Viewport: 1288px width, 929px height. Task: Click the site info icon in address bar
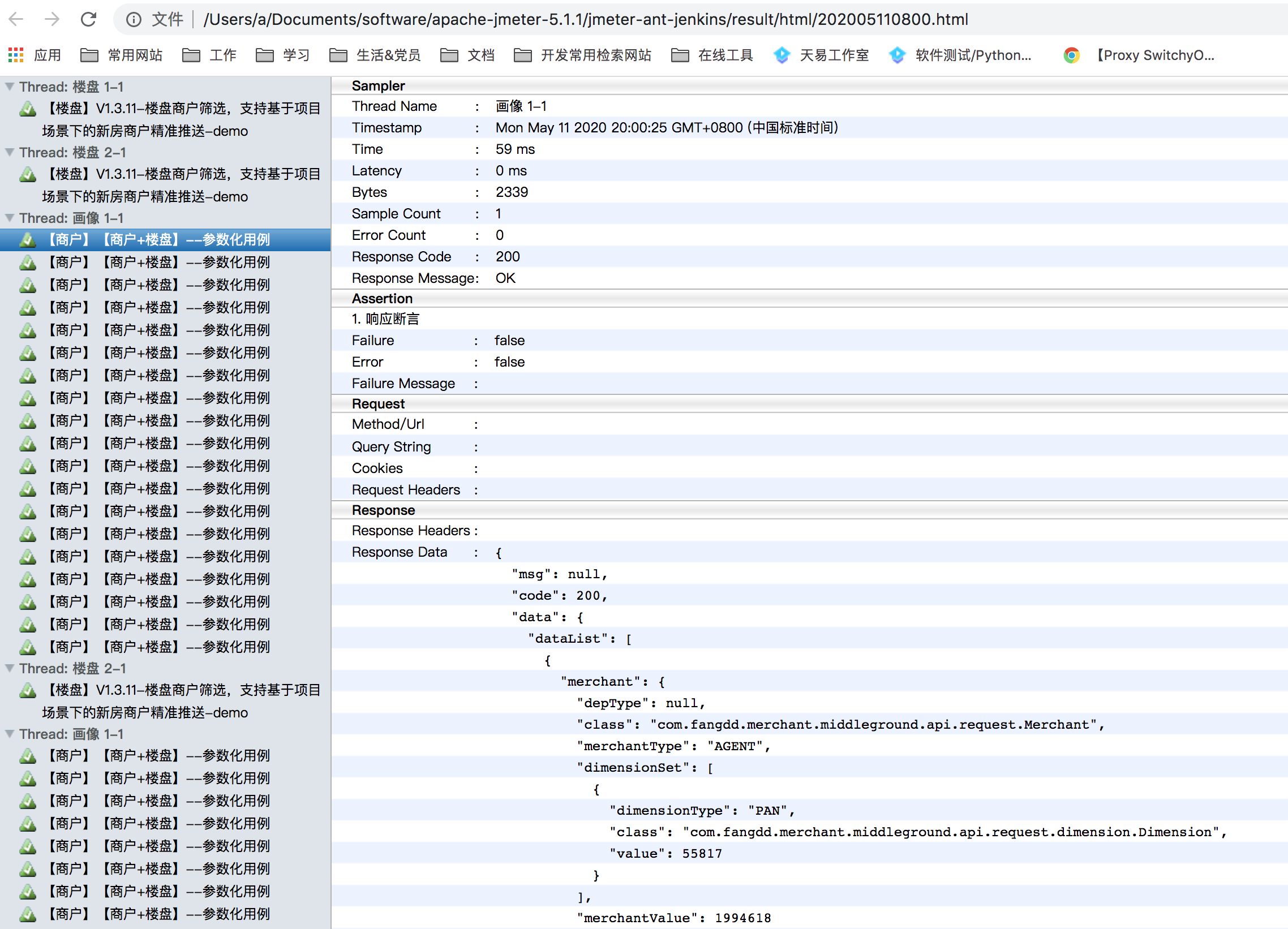(134, 19)
